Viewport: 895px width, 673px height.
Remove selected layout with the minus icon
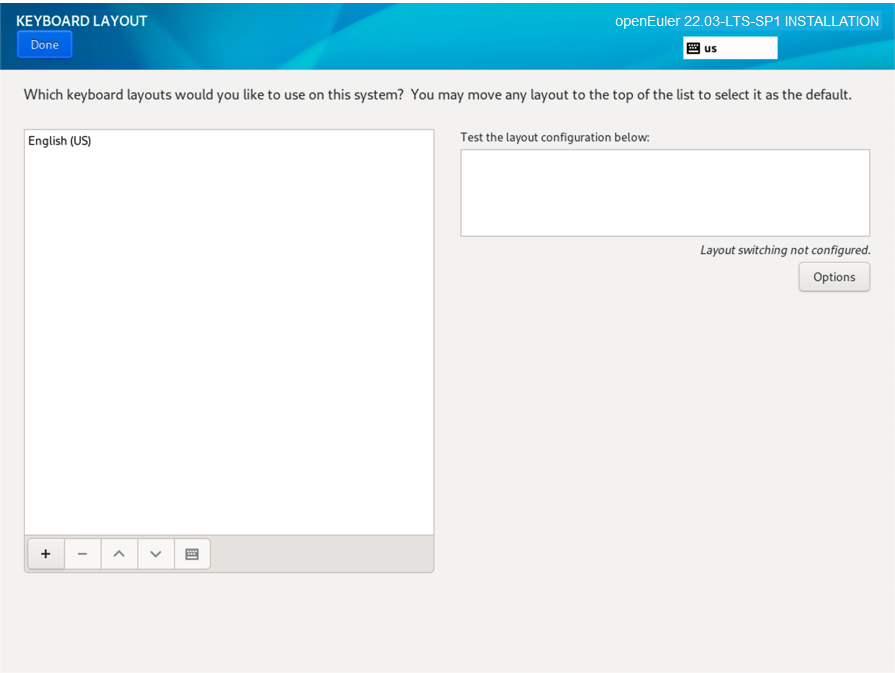click(x=82, y=554)
